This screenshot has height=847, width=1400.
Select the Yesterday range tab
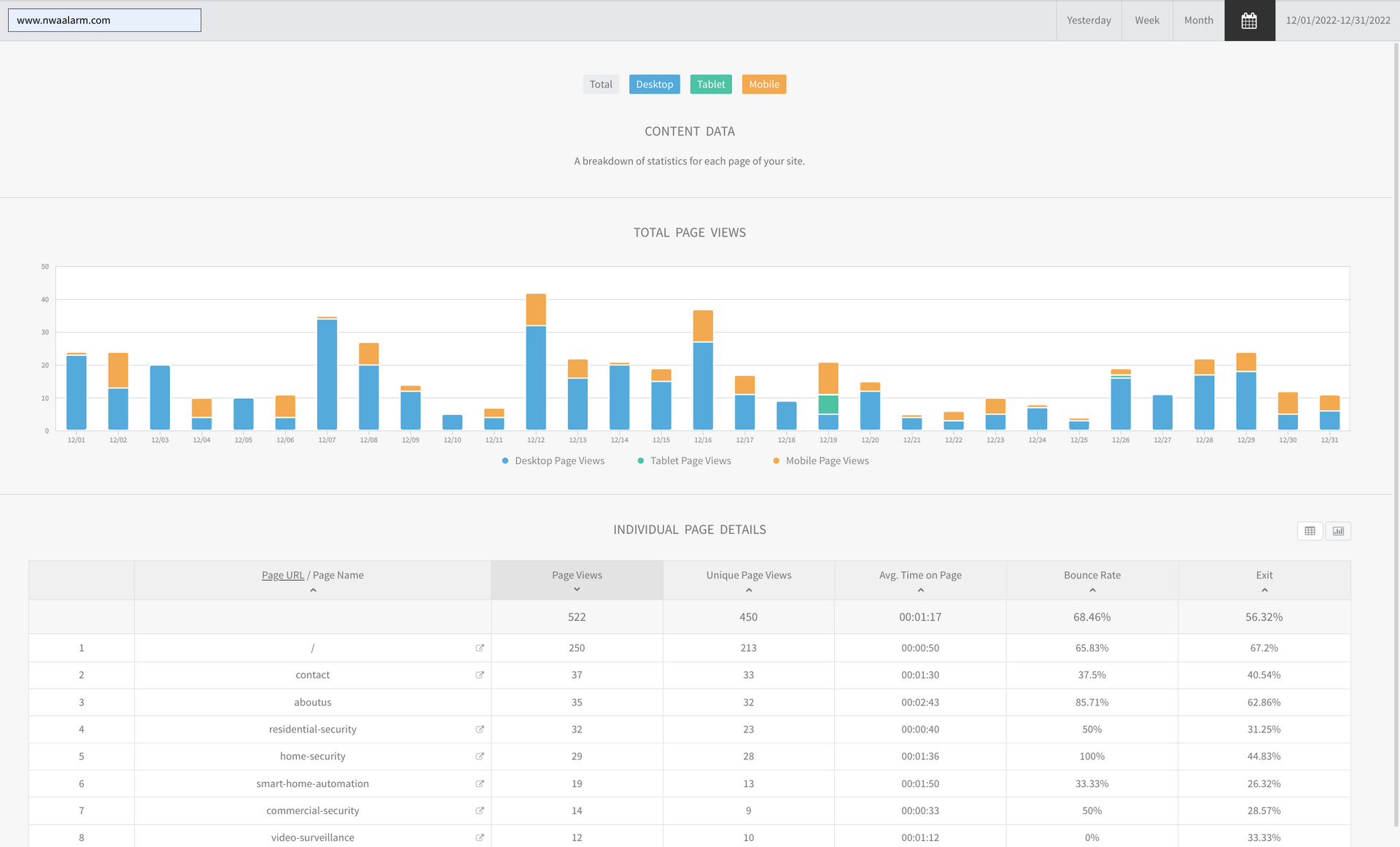click(x=1089, y=20)
